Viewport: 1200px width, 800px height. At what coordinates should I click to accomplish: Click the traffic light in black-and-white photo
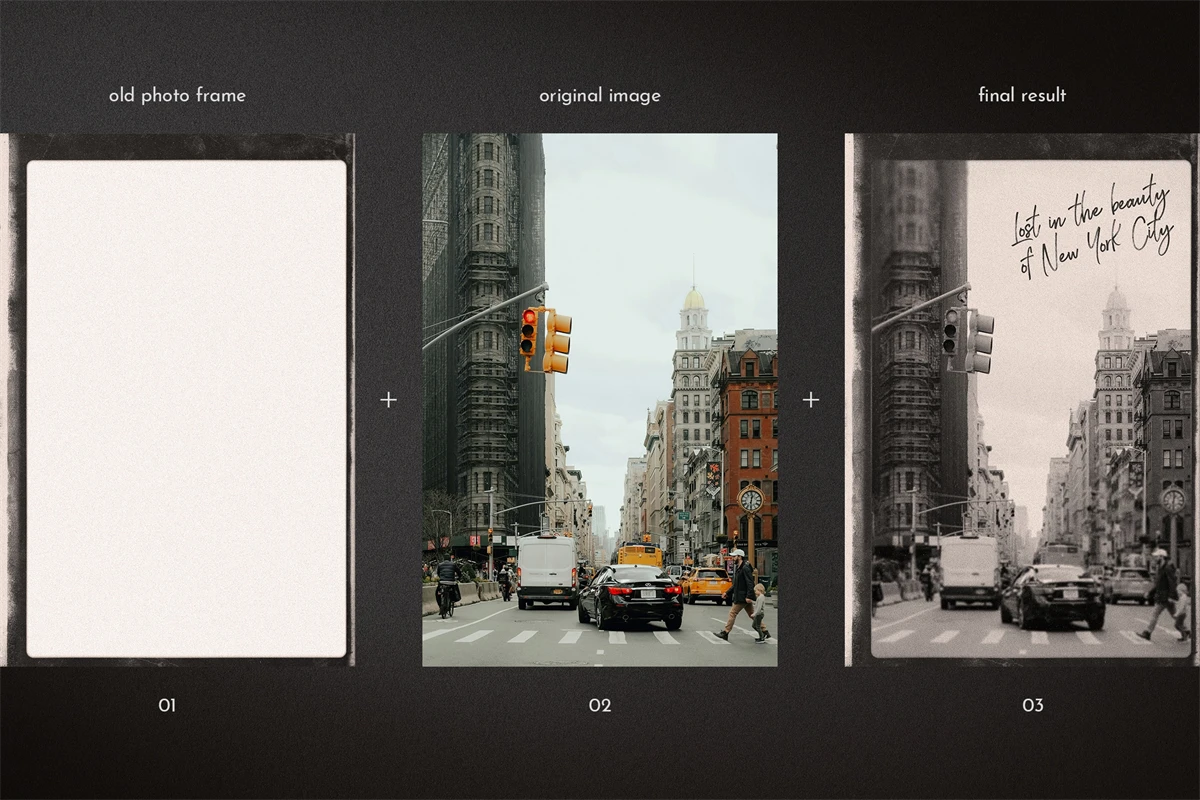click(x=966, y=340)
